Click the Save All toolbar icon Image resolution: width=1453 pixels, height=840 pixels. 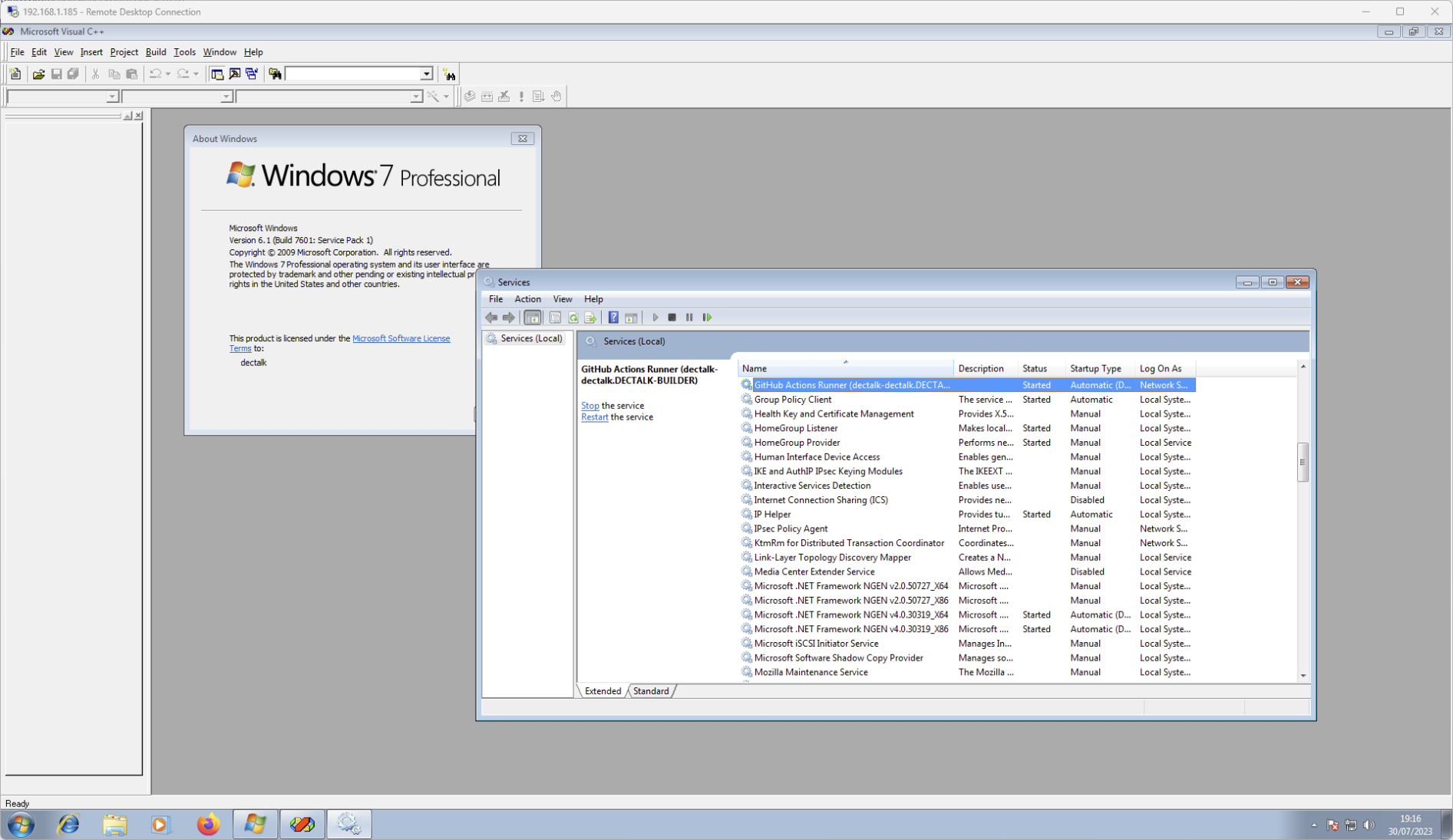[x=74, y=74]
